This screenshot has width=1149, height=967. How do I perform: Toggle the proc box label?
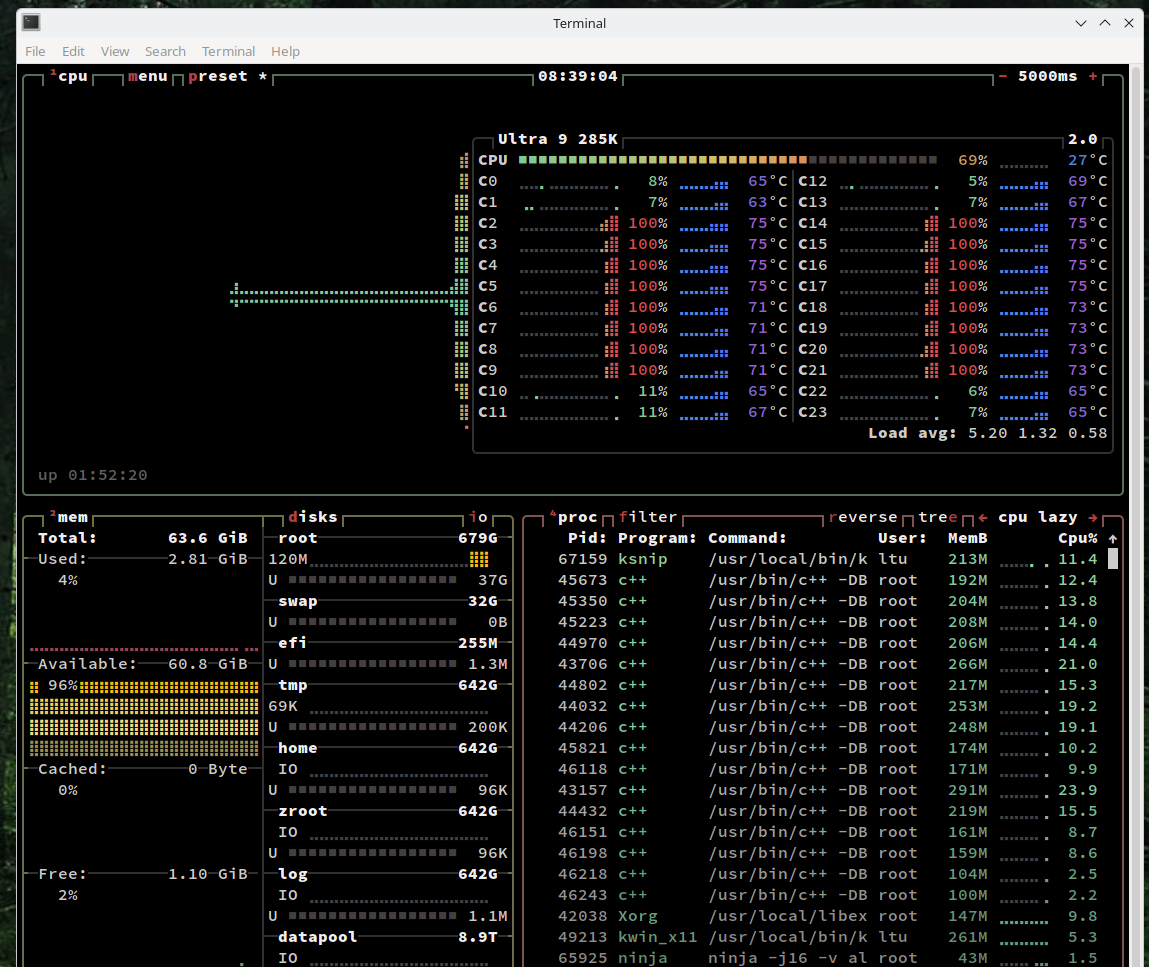tap(574, 517)
